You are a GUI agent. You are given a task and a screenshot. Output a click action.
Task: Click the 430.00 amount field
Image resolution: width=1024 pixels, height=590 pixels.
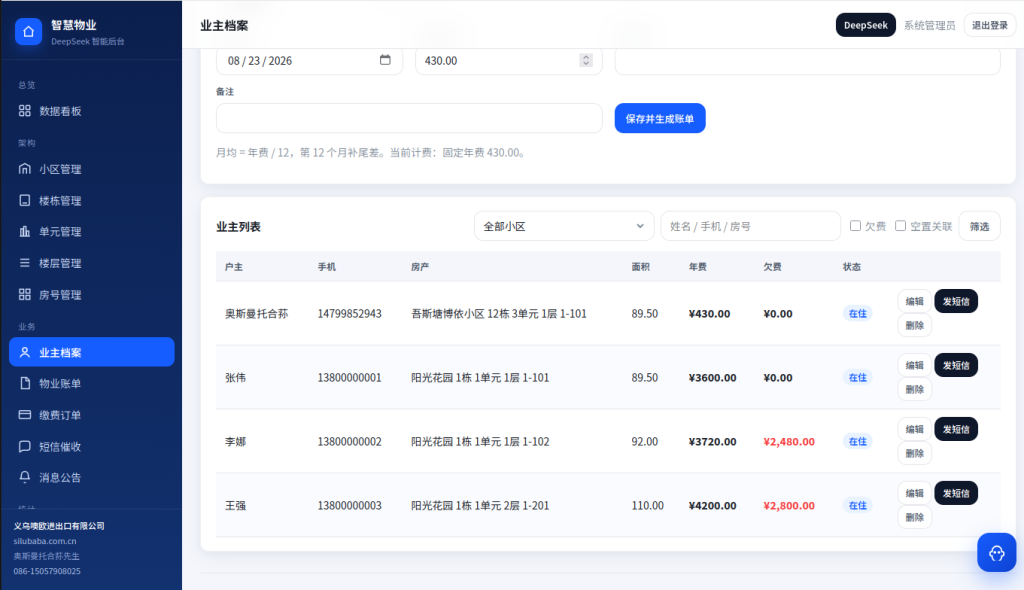click(x=509, y=60)
